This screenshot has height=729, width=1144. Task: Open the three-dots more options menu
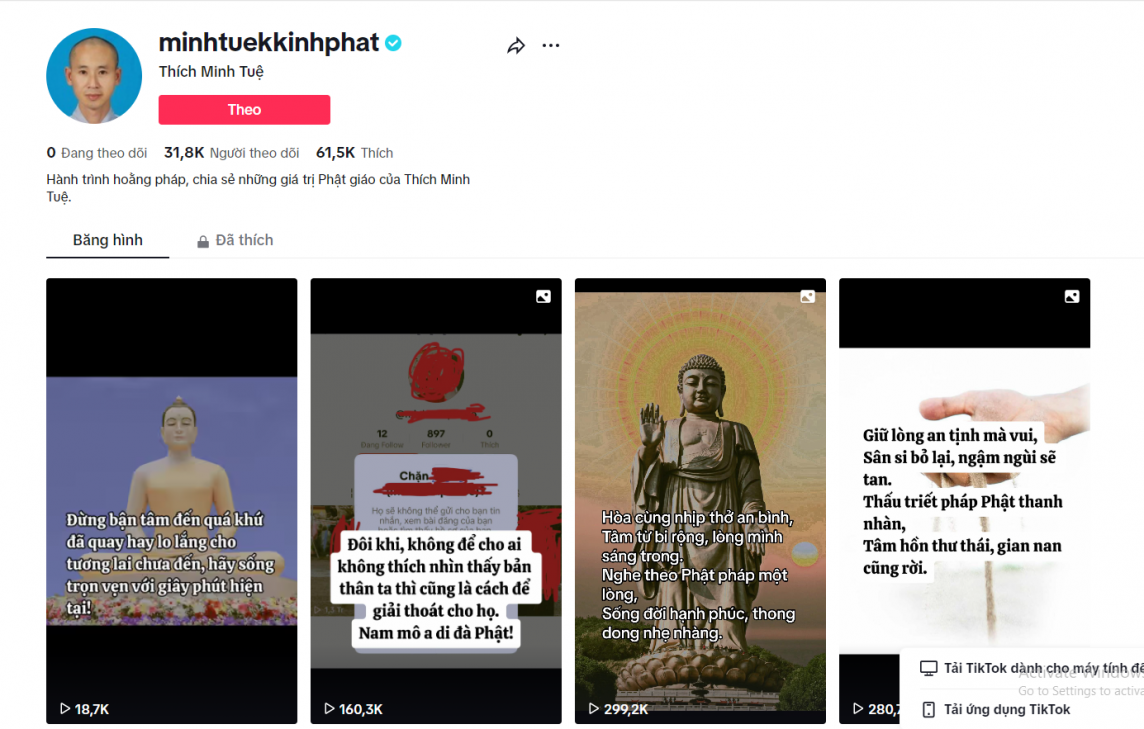point(551,46)
